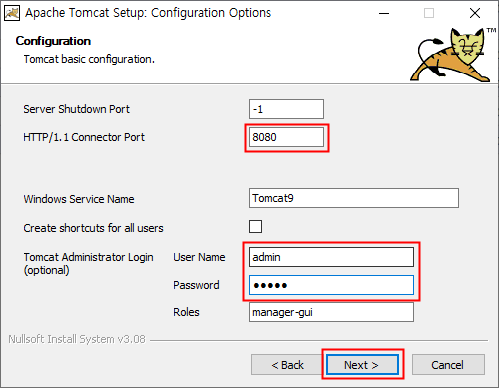Minimize the setup window
The height and width of the screenshot is (388, 499).
(x=384, y=13)
